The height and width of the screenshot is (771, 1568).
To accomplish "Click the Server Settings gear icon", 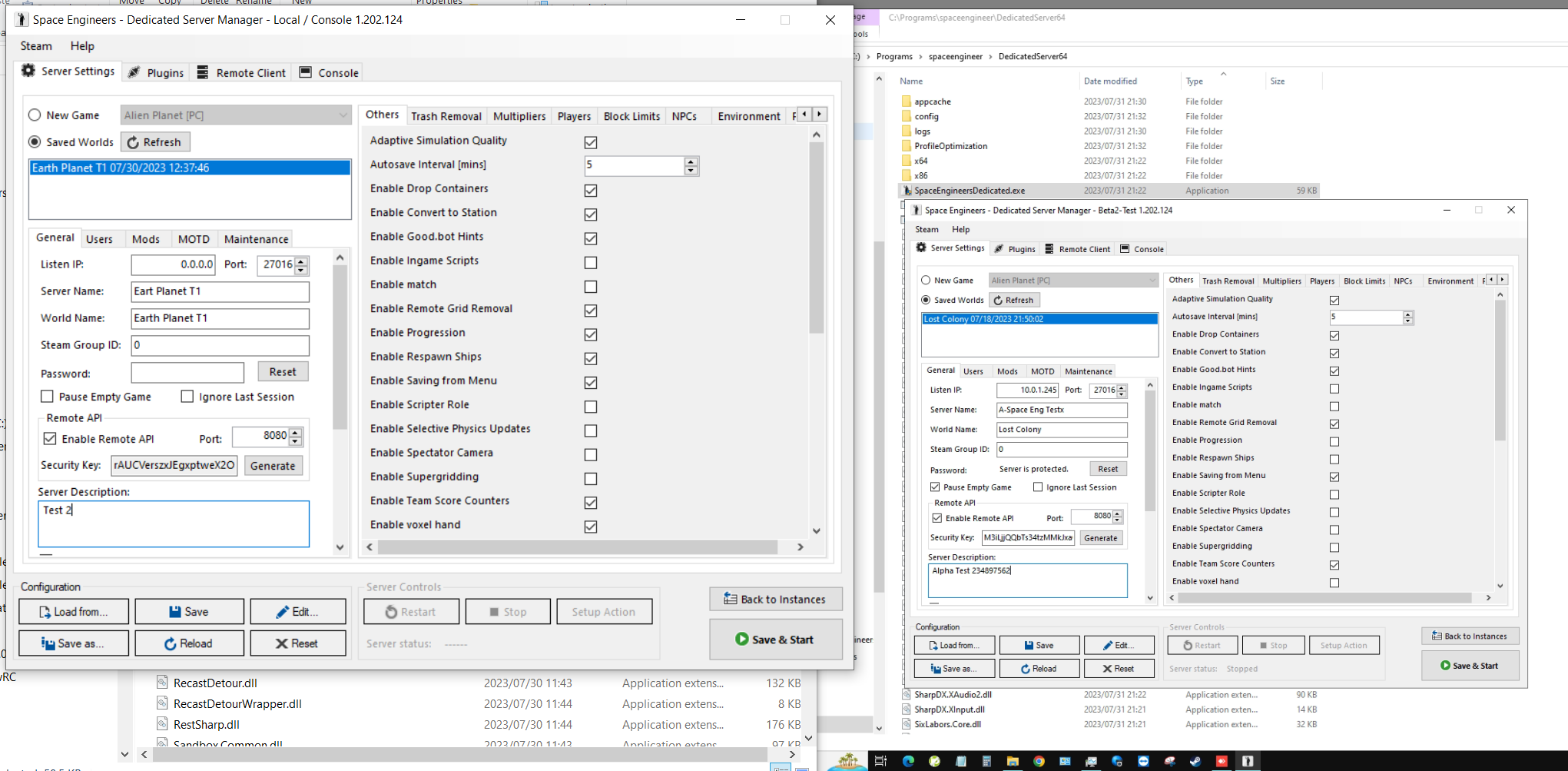I will [x=28, y=71].
